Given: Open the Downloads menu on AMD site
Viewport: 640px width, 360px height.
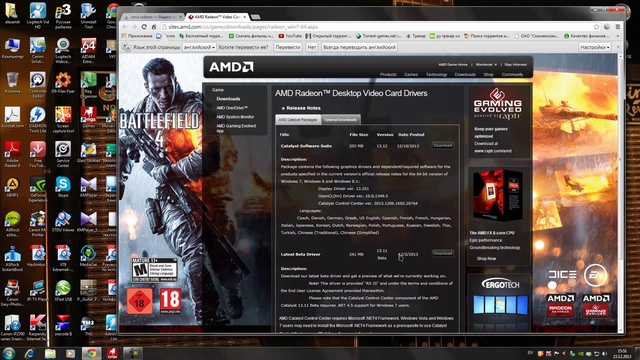Looking at the screenshot, I should tap(465, 74).
